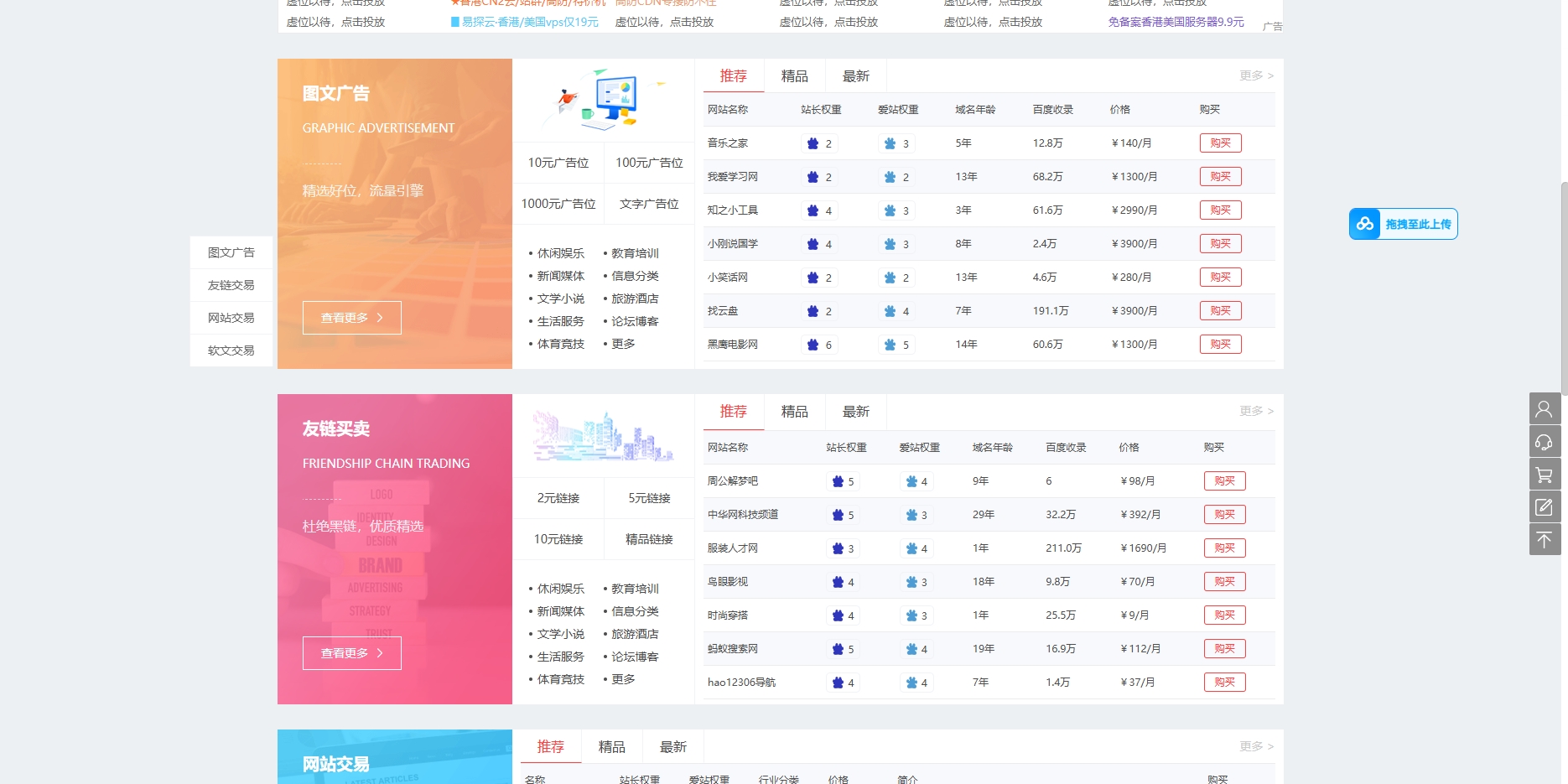Viewport: 1568px width, 784px height.
Task: Buy the 黑鹰电影网 listing
Action: click(1220, 345)
